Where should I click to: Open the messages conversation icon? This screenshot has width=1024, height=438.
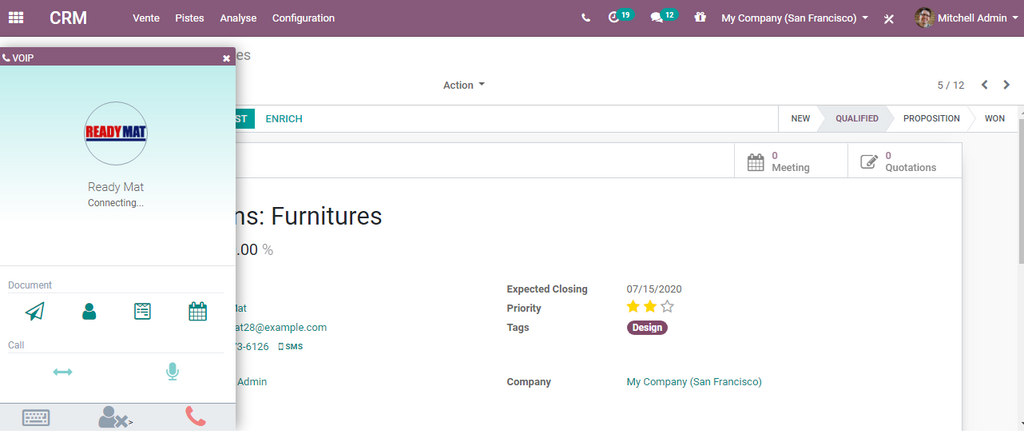tap(657, 18)
